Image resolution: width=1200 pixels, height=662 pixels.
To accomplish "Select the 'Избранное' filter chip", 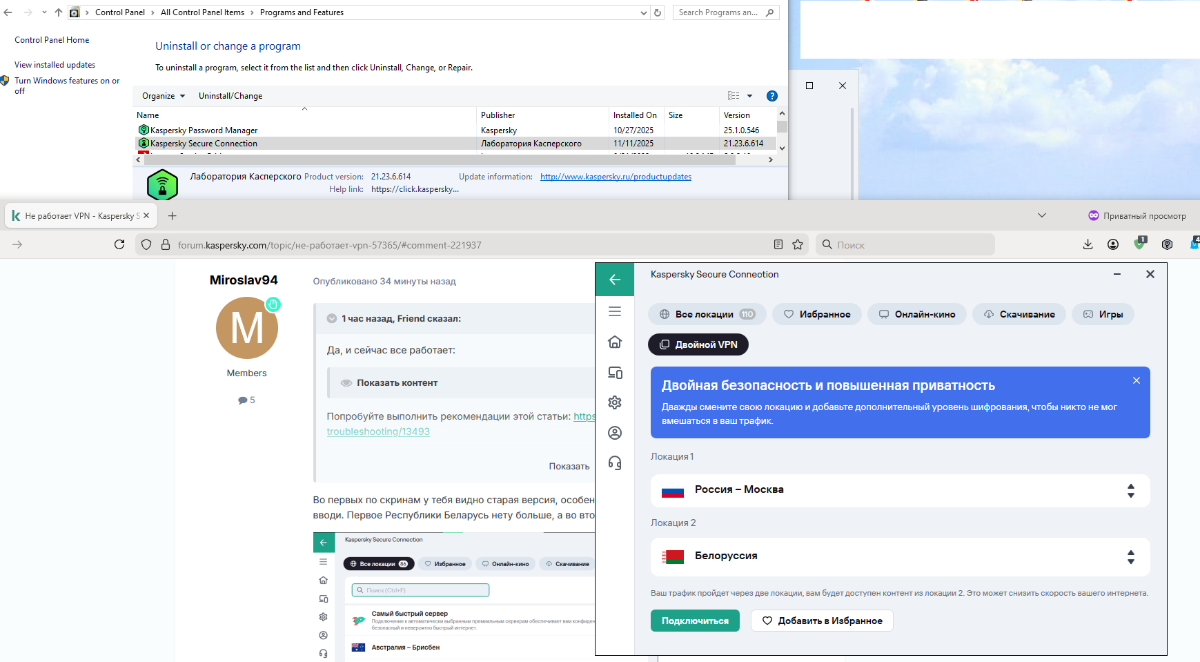I will (x=817, y=314).
